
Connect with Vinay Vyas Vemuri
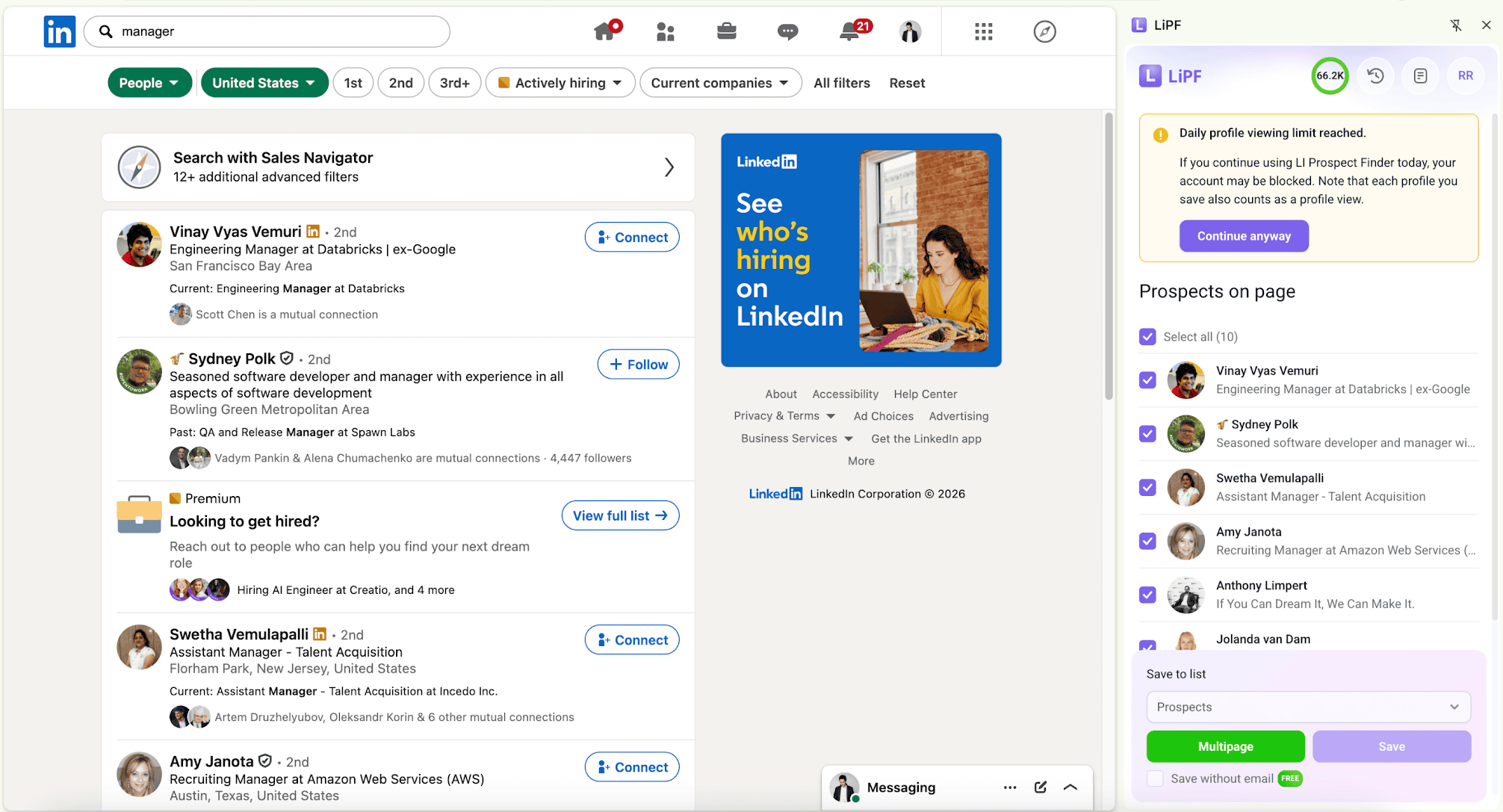point(632,238)
